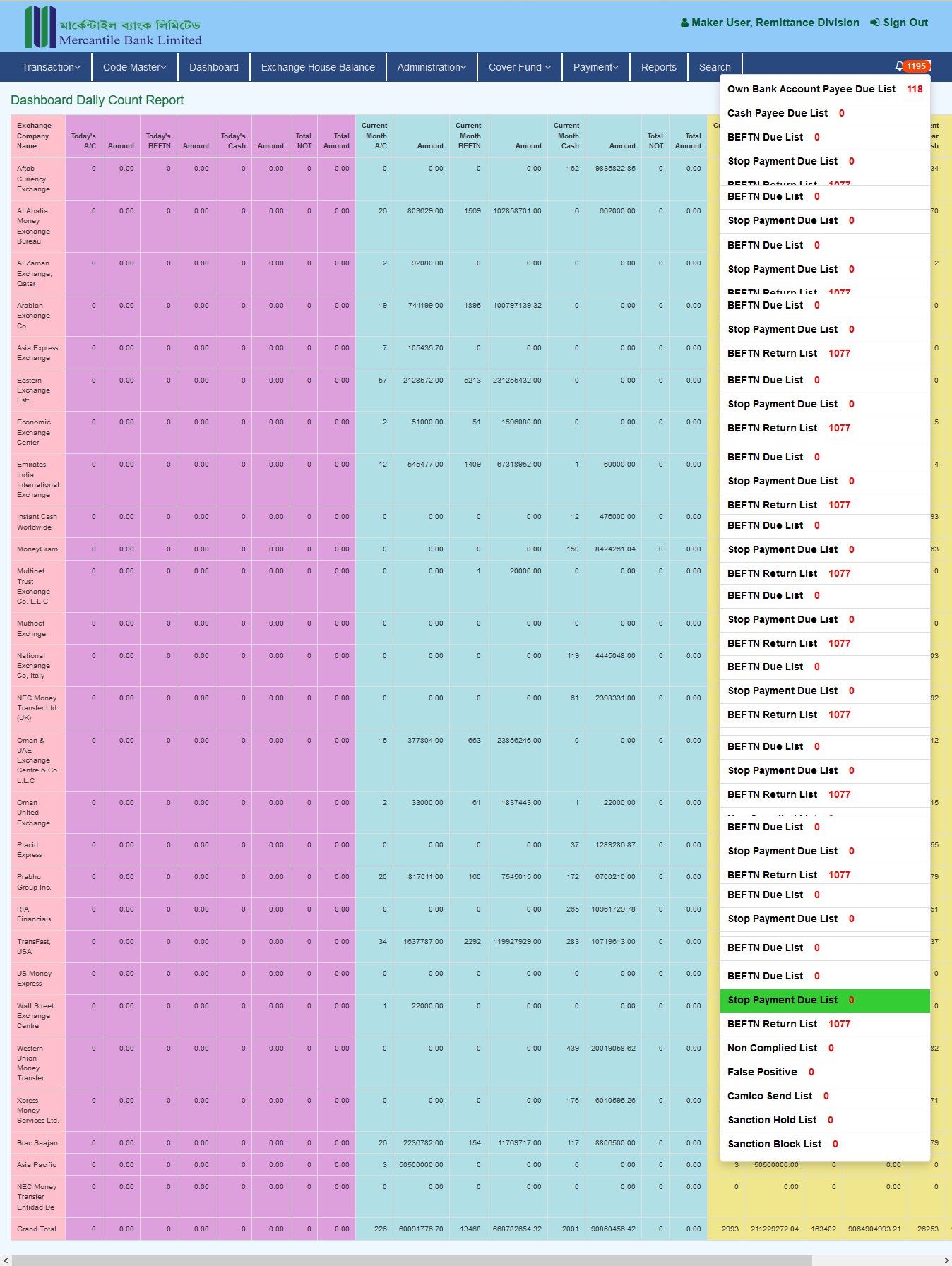
Task: Select the Search menu item
Action: 715,67
